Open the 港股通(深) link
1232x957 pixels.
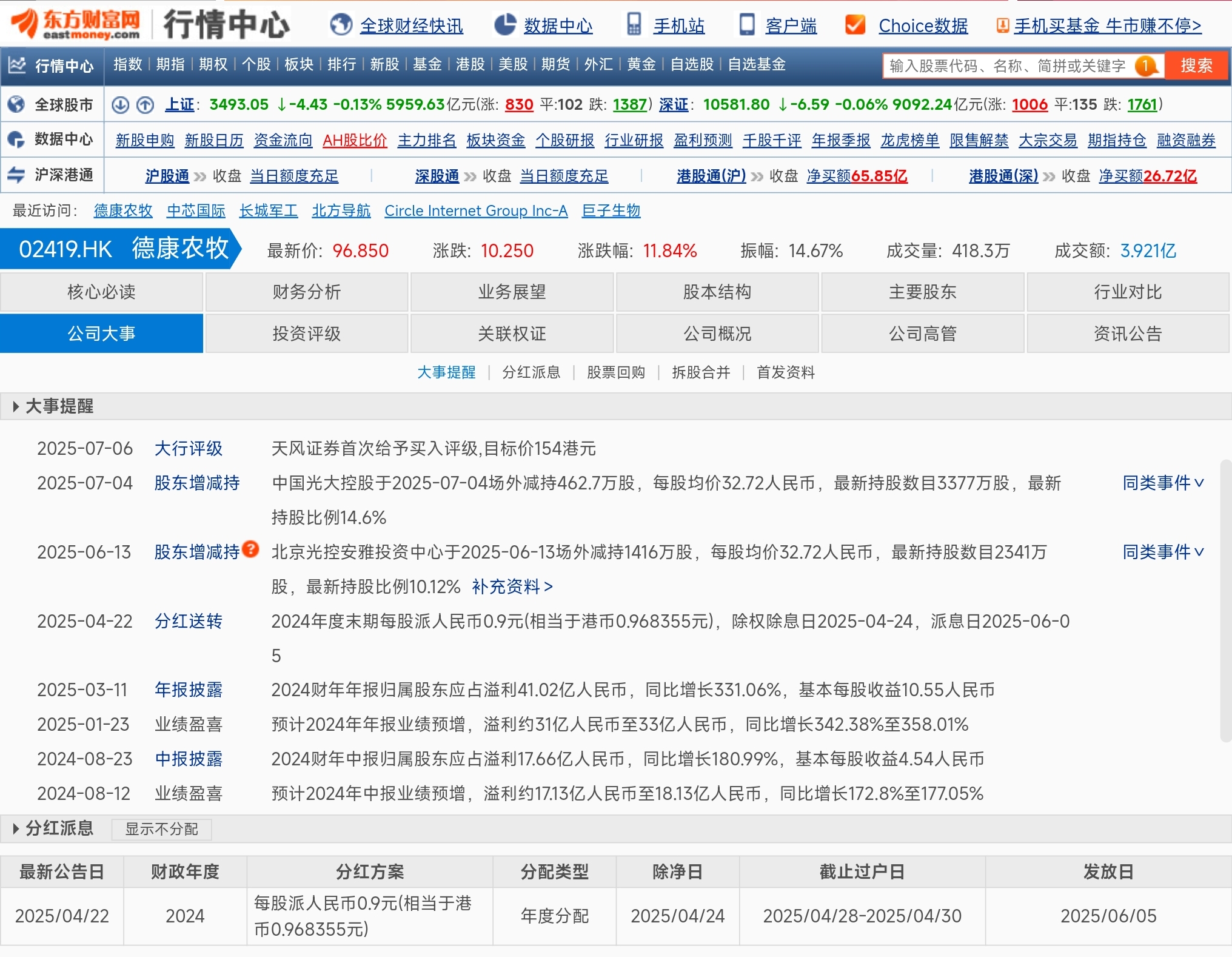click(1003, 176)
